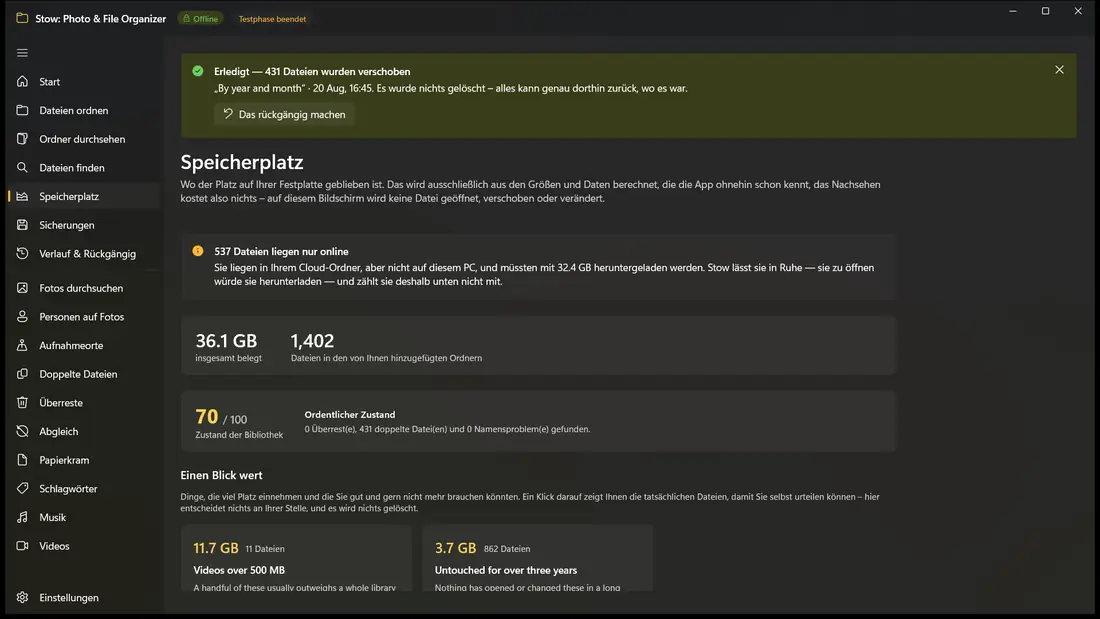Click the Personen auf Fotos icon

22,317
